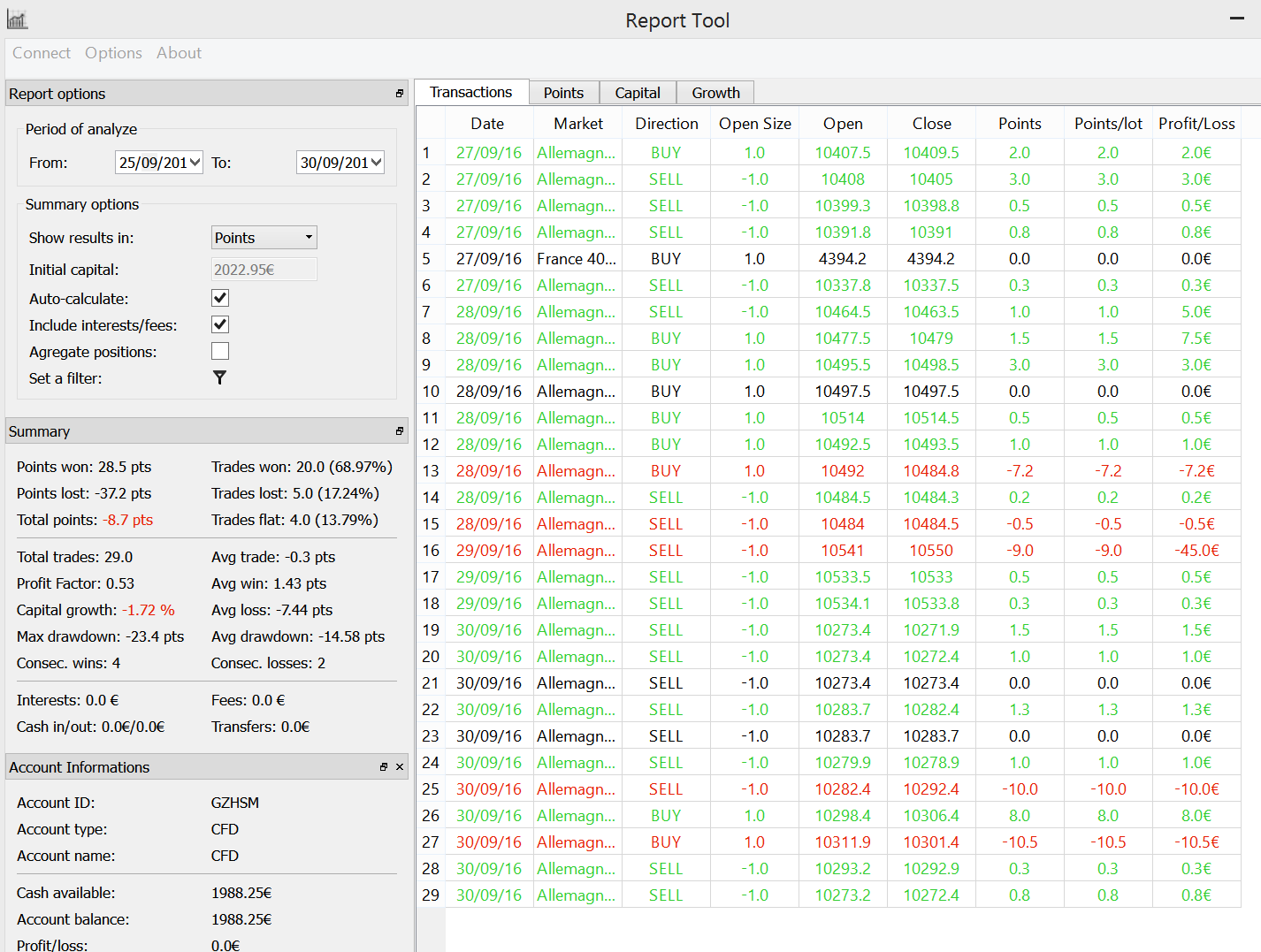Switch to the Capital tab

pyautogui.click(x=638, y=93)
